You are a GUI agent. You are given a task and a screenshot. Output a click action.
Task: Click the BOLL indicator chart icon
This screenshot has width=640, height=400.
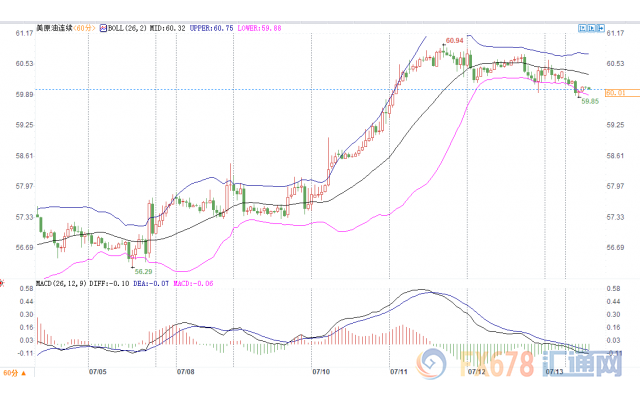tap(103, 28)
